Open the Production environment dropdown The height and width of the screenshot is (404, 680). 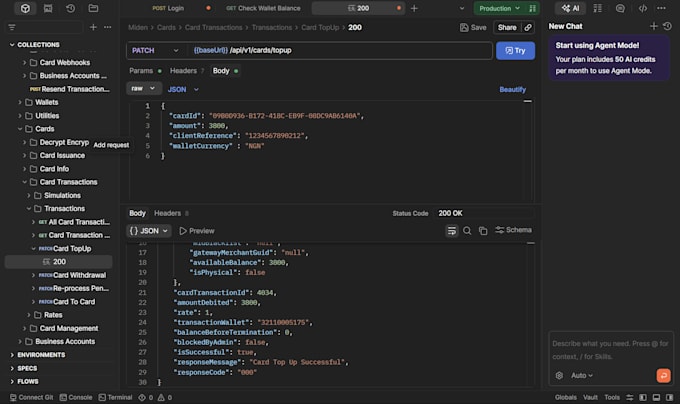pyautogui.click(x=500, y=8)
